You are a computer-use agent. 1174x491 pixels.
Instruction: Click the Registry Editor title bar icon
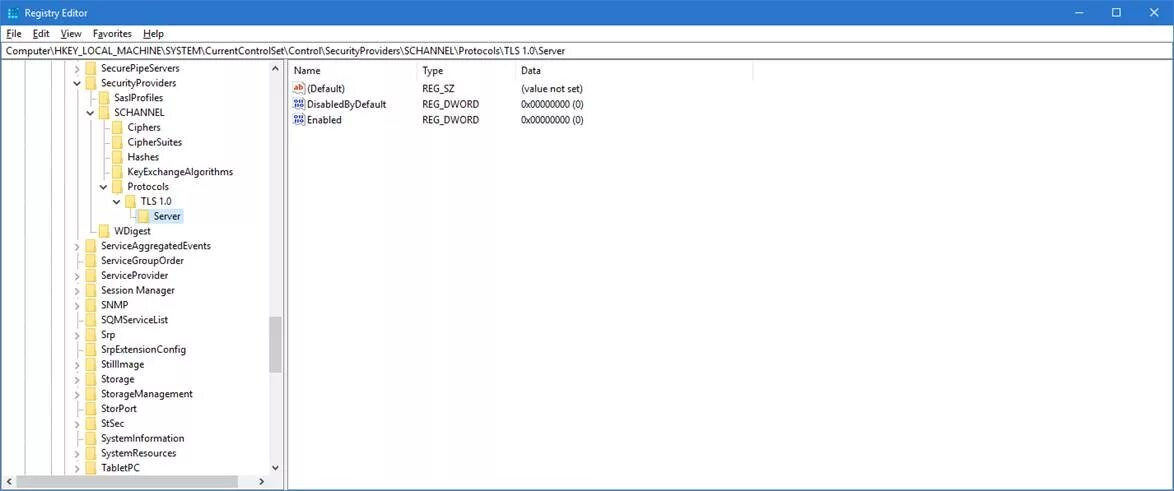13,12
